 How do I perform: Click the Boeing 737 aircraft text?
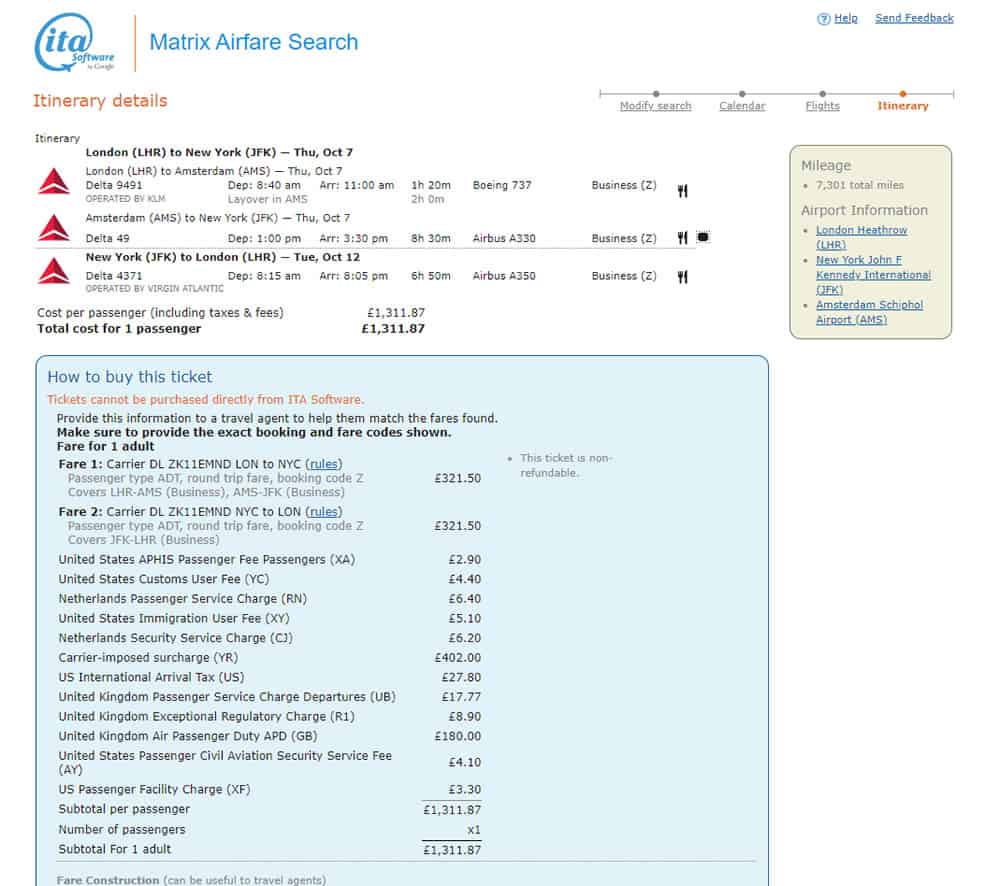[502, 185]
